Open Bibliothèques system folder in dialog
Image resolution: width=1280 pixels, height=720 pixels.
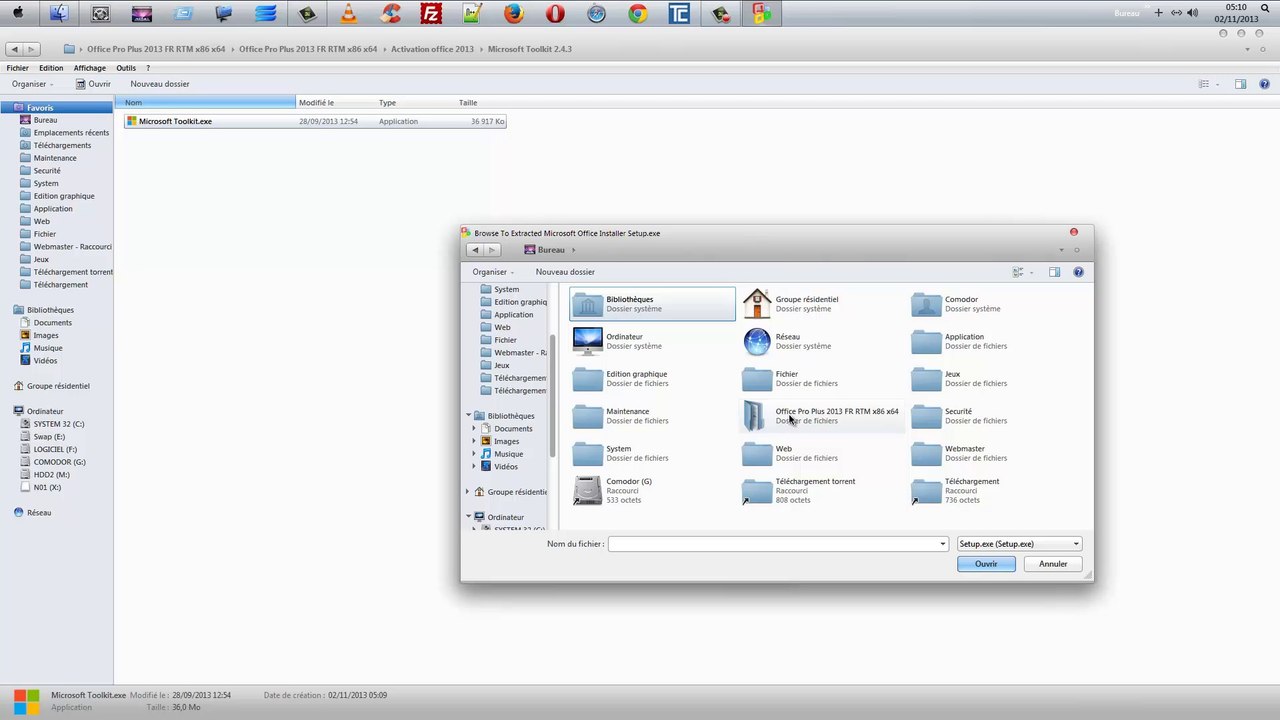(652, 304)
